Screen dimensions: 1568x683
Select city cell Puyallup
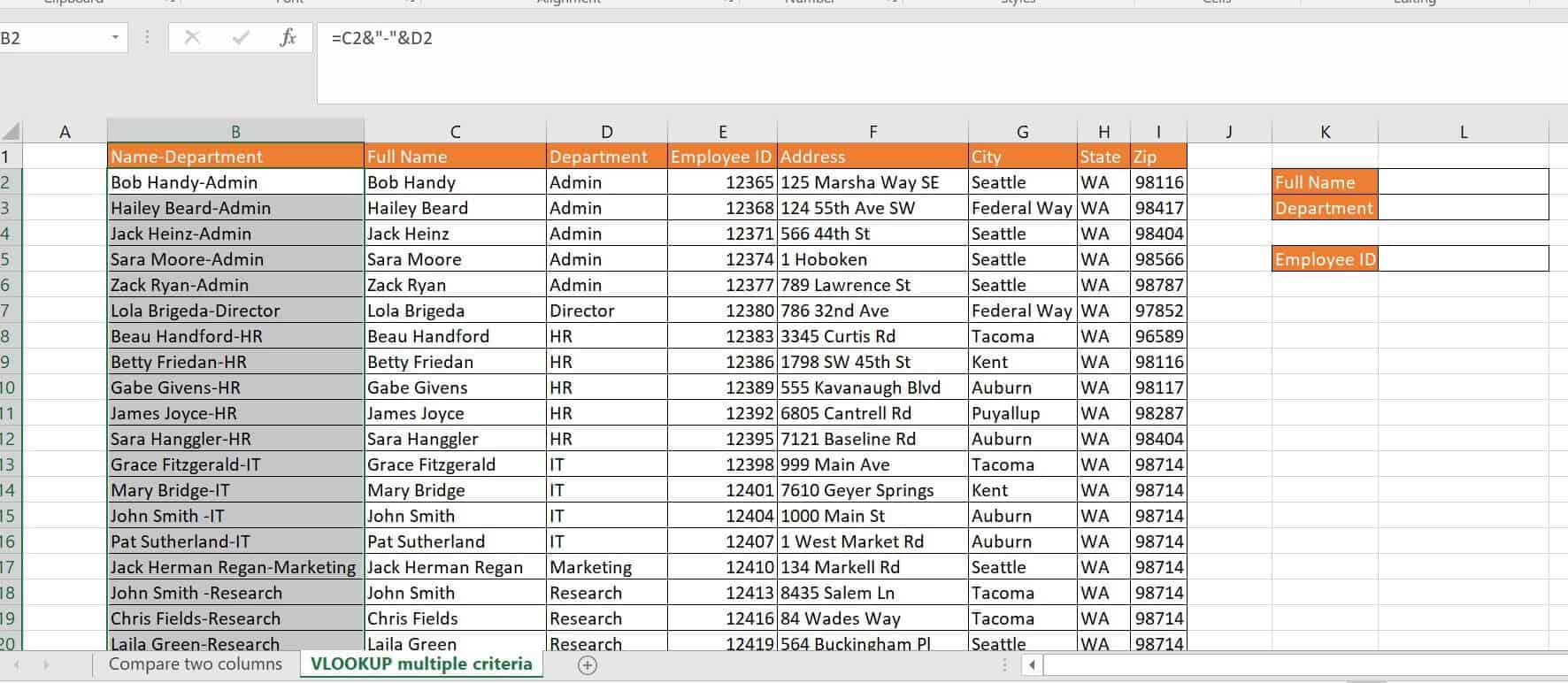[x=1022, y=413]
